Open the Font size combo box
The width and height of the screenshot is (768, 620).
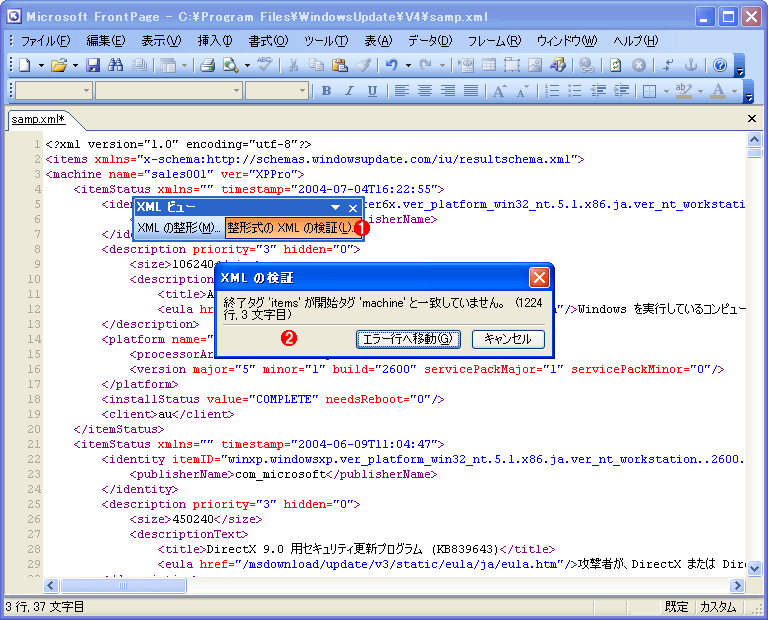276,91
